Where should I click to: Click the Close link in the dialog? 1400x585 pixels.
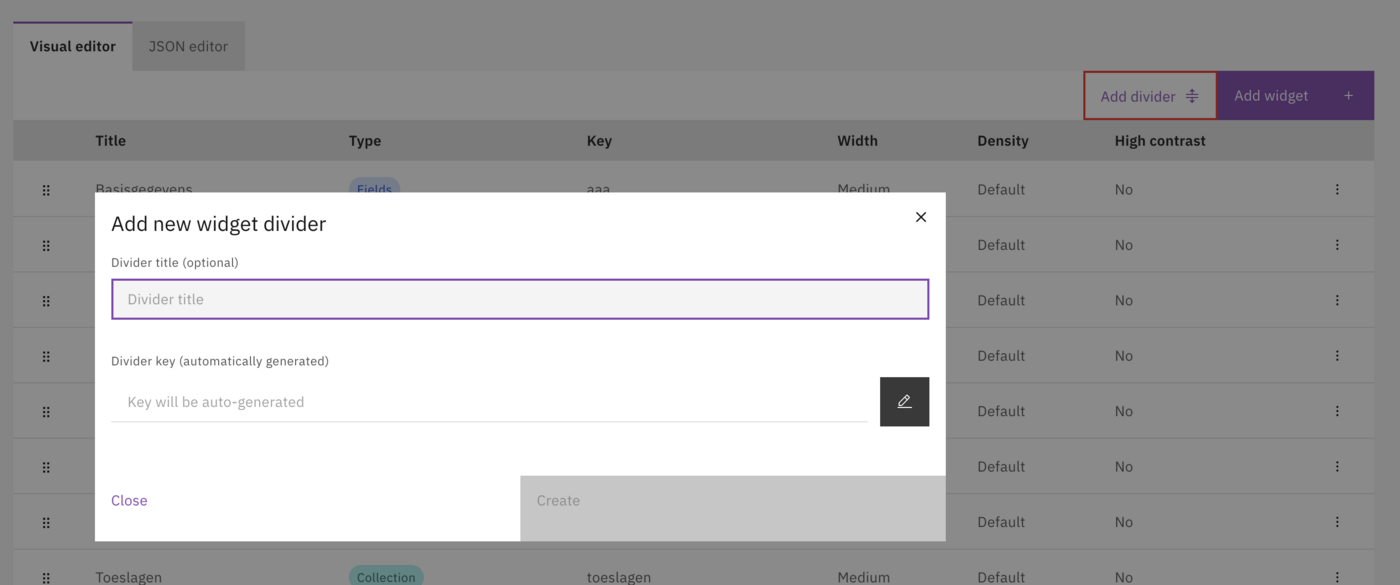(129, 500)
